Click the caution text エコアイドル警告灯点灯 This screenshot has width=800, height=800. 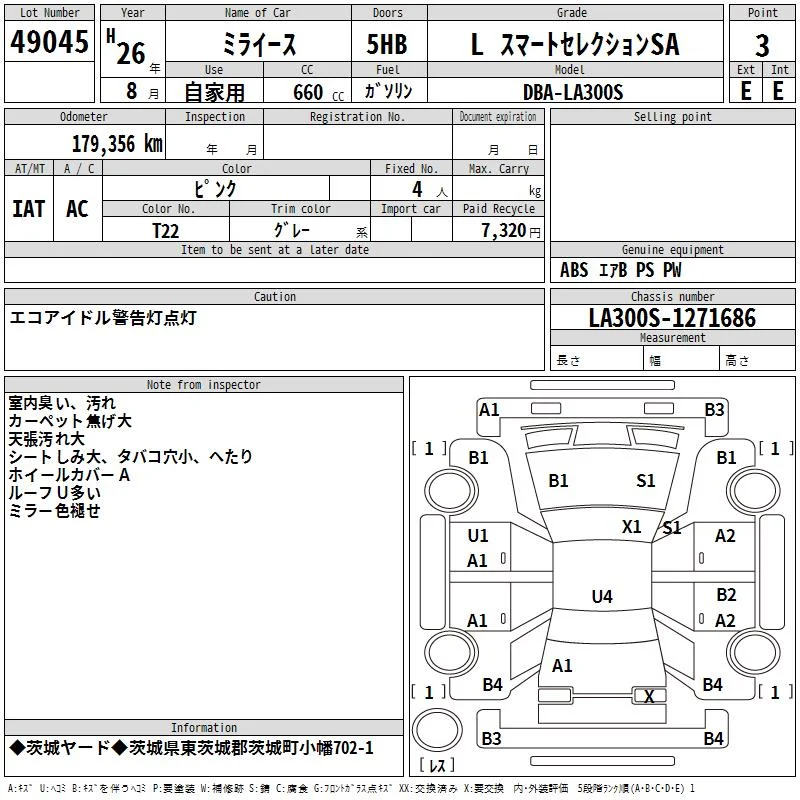tap(103, 318)
